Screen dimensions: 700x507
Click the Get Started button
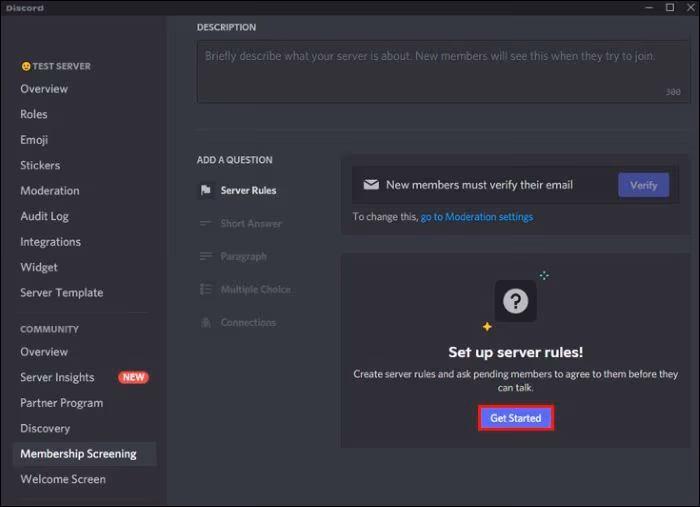point(516,418)
